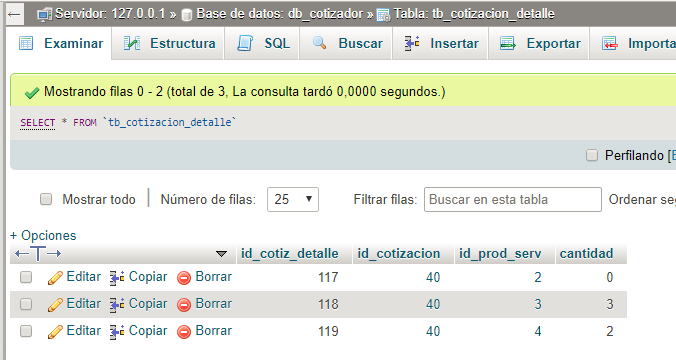This screenshot has height=360, width=676.
Task: Enable the Perfilando checkbox
Action: pos(592,155)
